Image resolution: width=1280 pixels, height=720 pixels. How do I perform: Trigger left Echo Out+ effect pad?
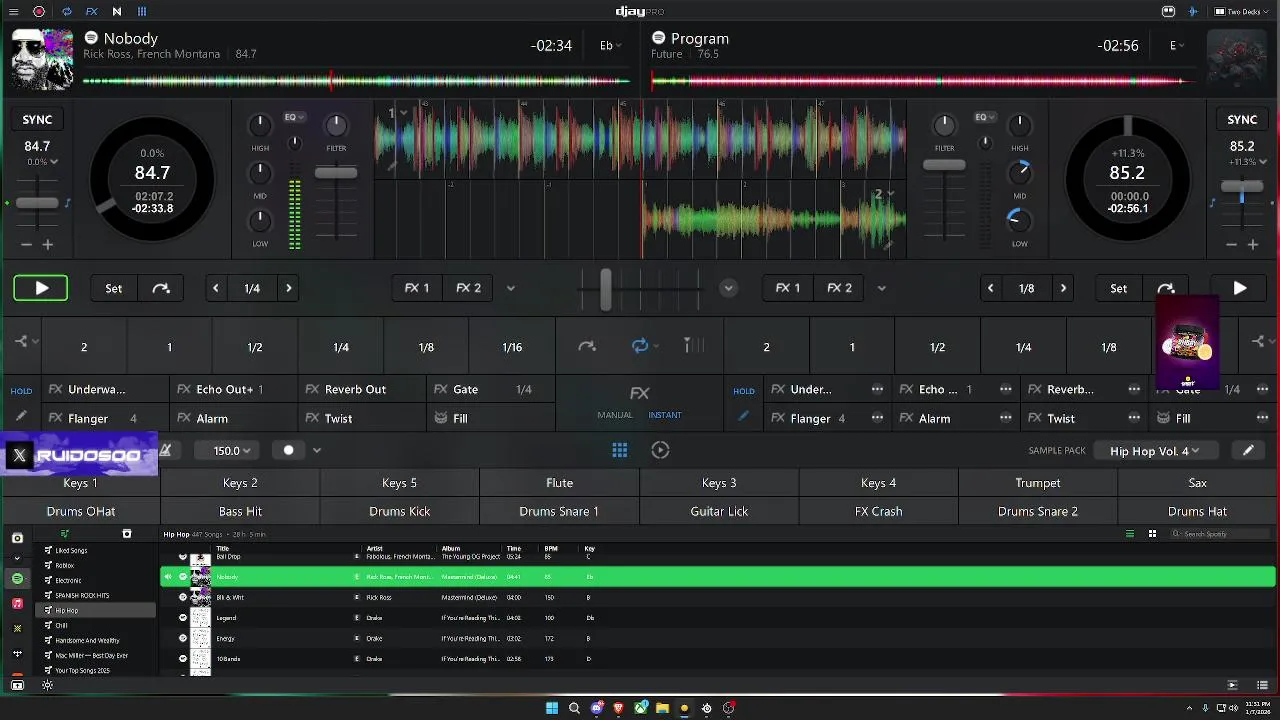[234, 389]
